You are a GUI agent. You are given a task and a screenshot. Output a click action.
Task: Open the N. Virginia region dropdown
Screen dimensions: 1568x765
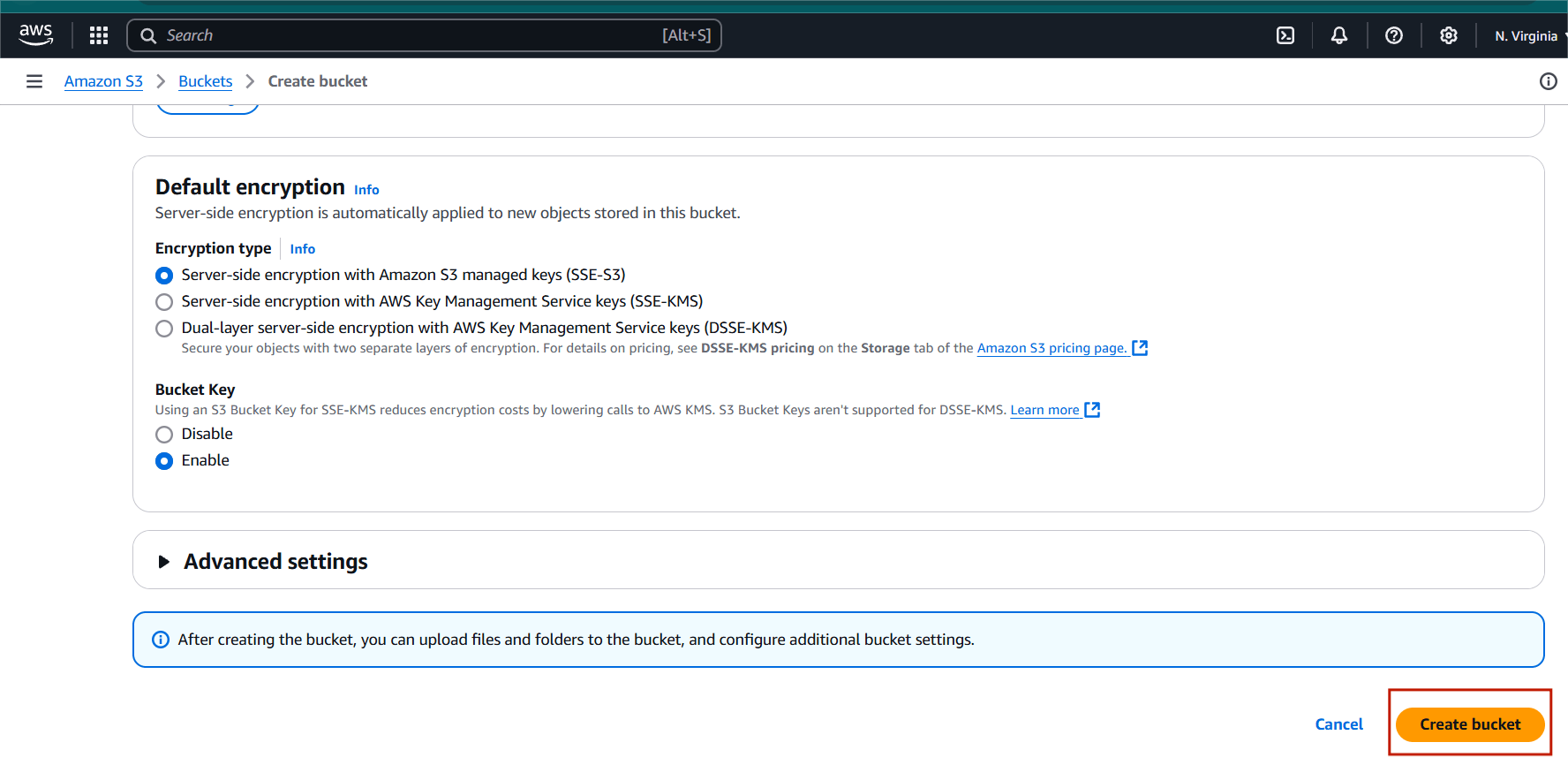coord(1530,36)
